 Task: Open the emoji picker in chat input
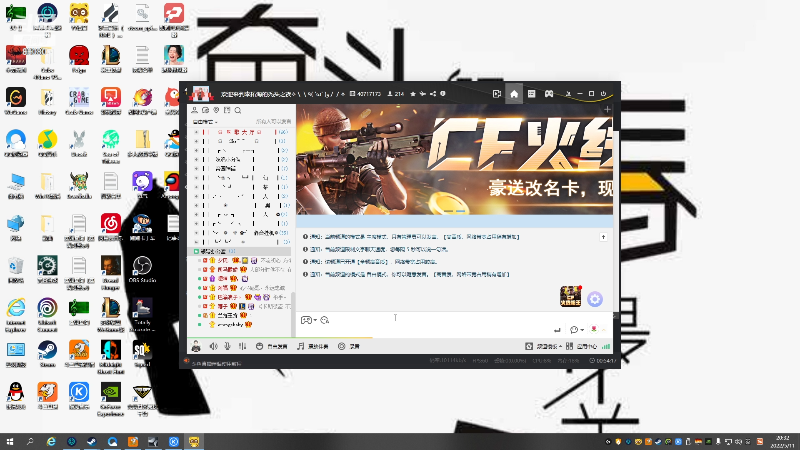(324, 320)
